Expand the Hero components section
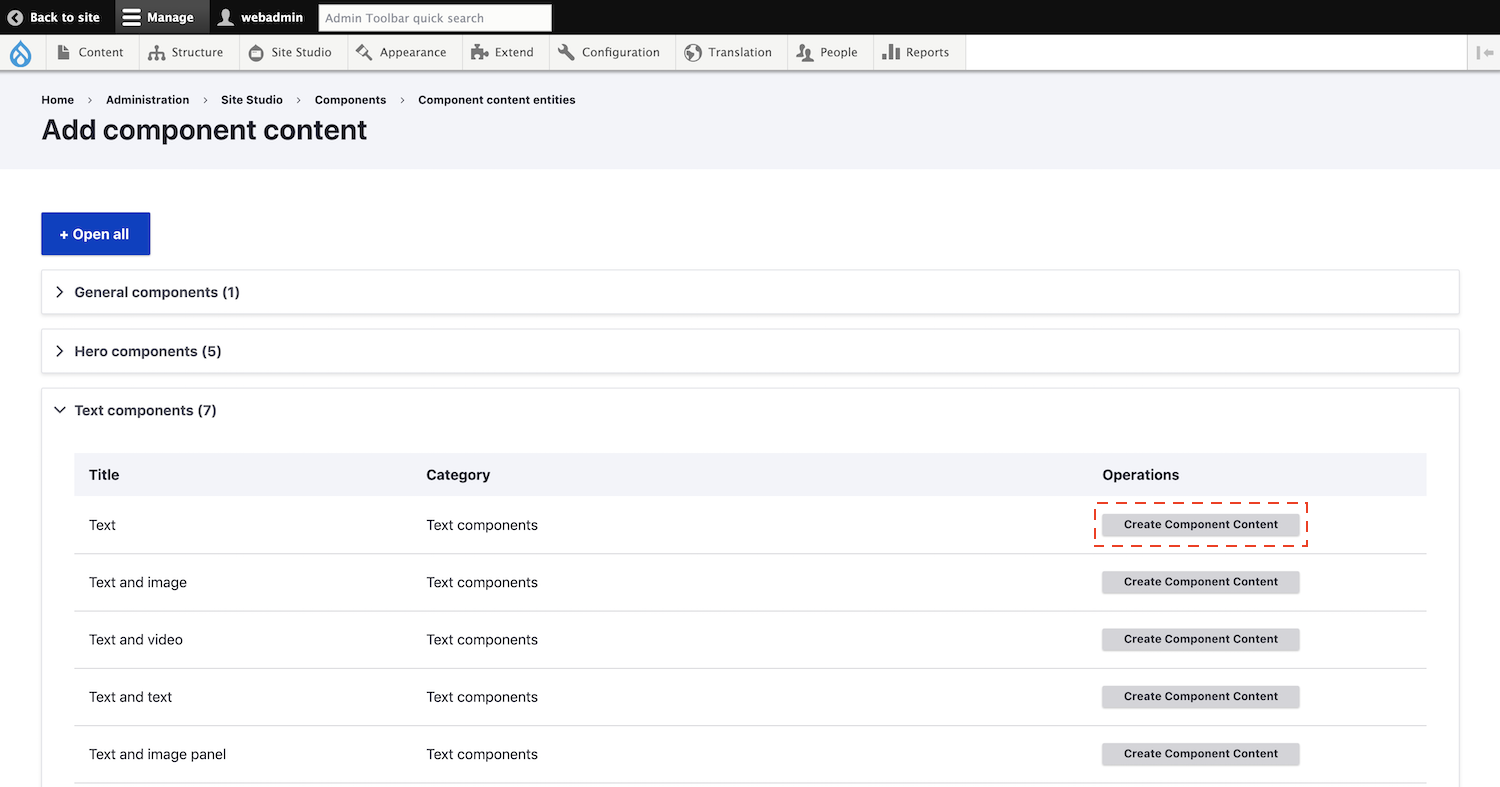Viewport: 1500px width, 787px height. (148, 351)
